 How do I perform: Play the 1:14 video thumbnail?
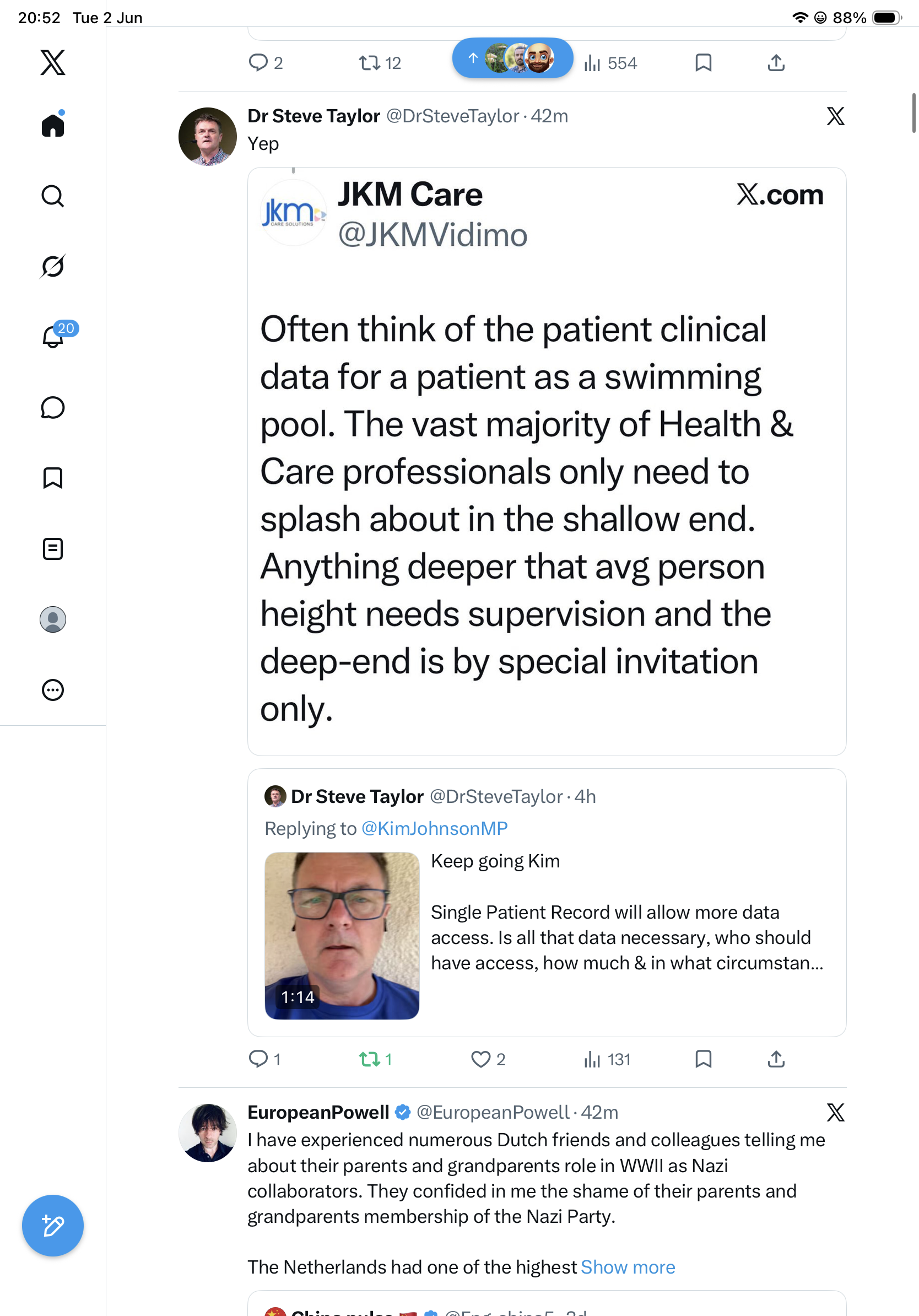342,935
